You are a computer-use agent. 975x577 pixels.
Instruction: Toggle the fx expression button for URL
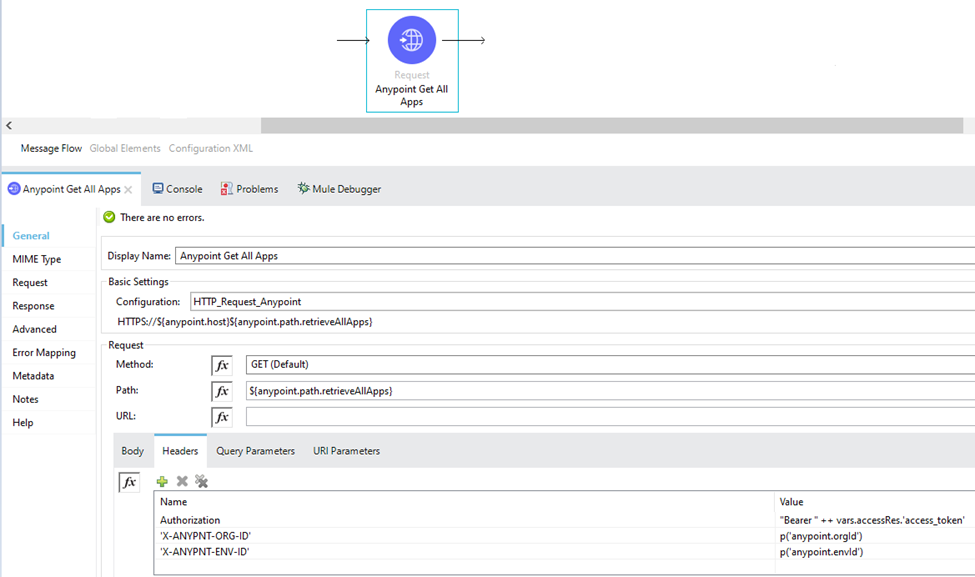tap(222, 417)
